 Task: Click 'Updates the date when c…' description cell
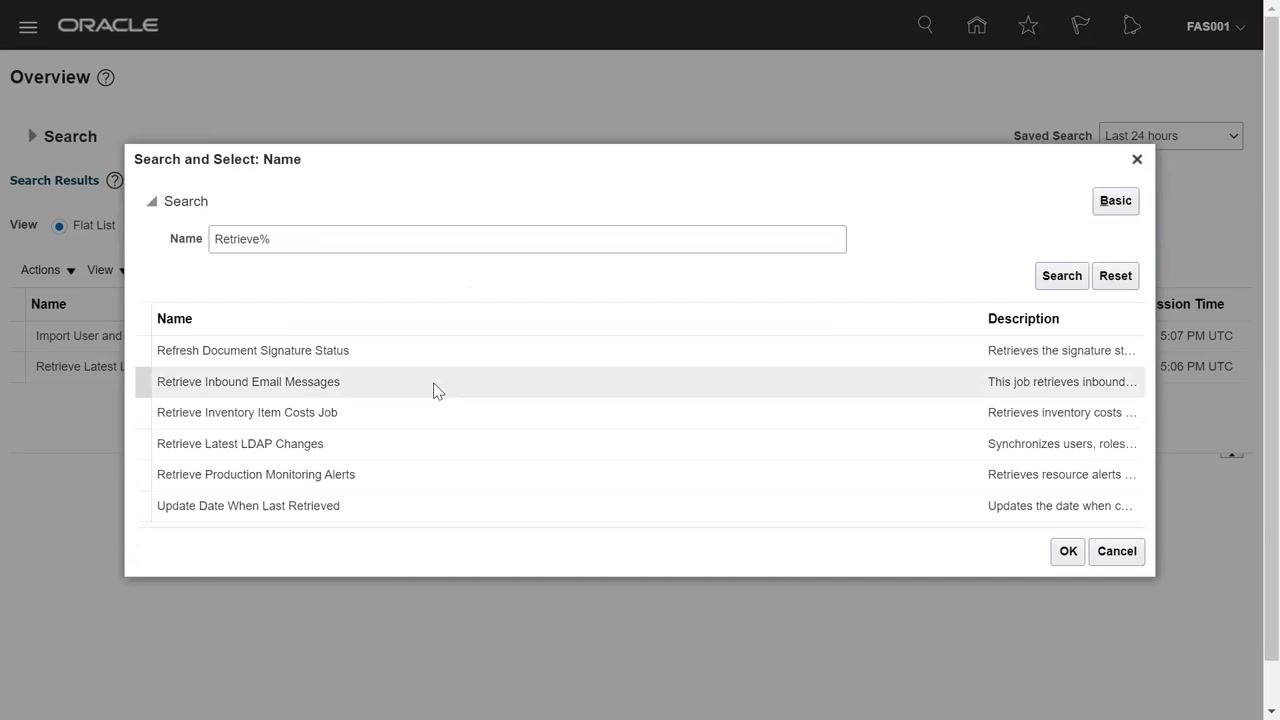click(1060, 506)
